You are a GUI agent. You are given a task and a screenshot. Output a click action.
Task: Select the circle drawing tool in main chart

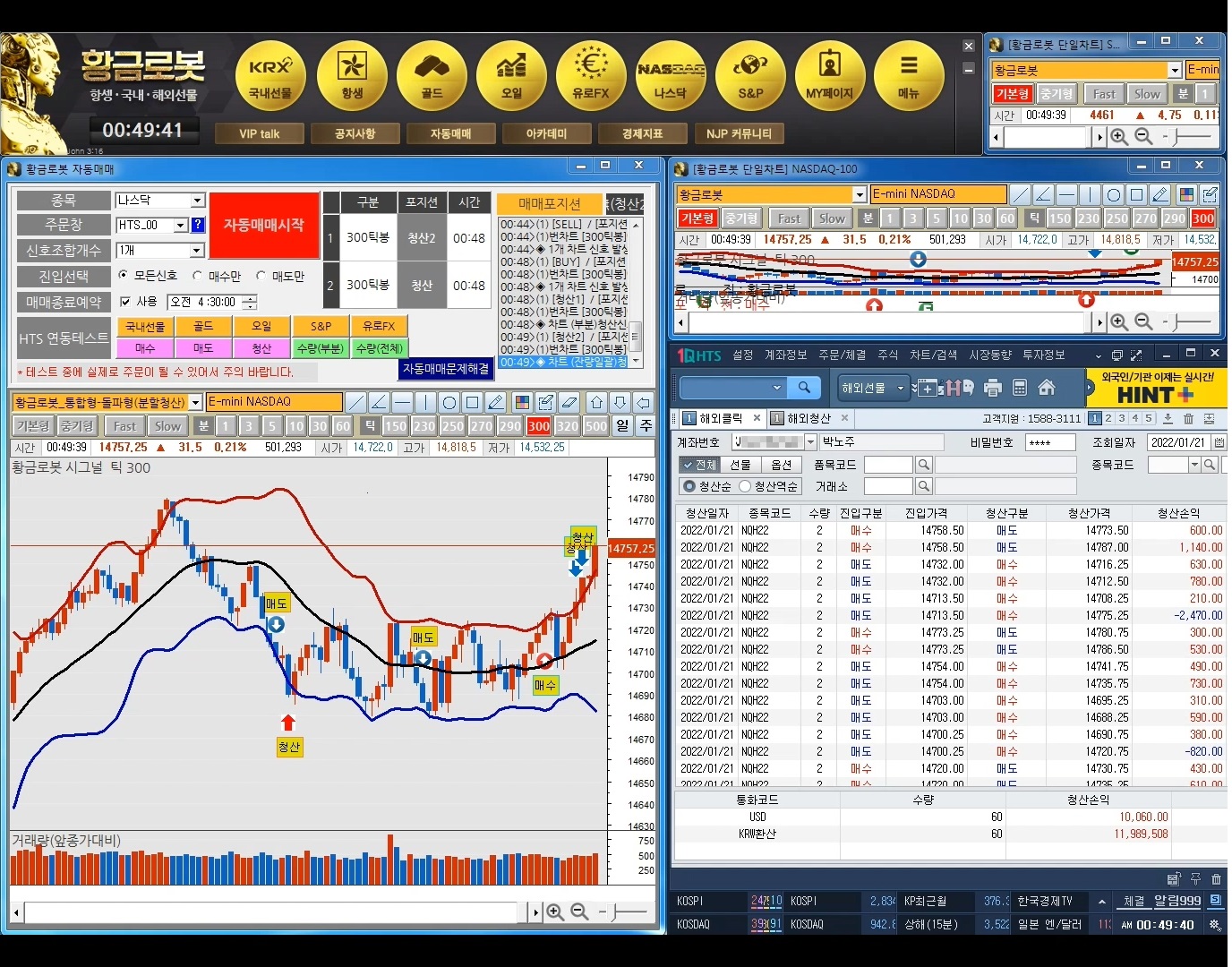449,402
